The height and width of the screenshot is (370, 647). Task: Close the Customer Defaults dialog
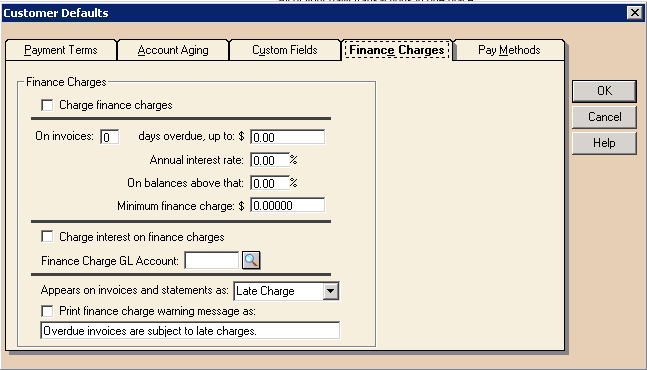point(635,13)
